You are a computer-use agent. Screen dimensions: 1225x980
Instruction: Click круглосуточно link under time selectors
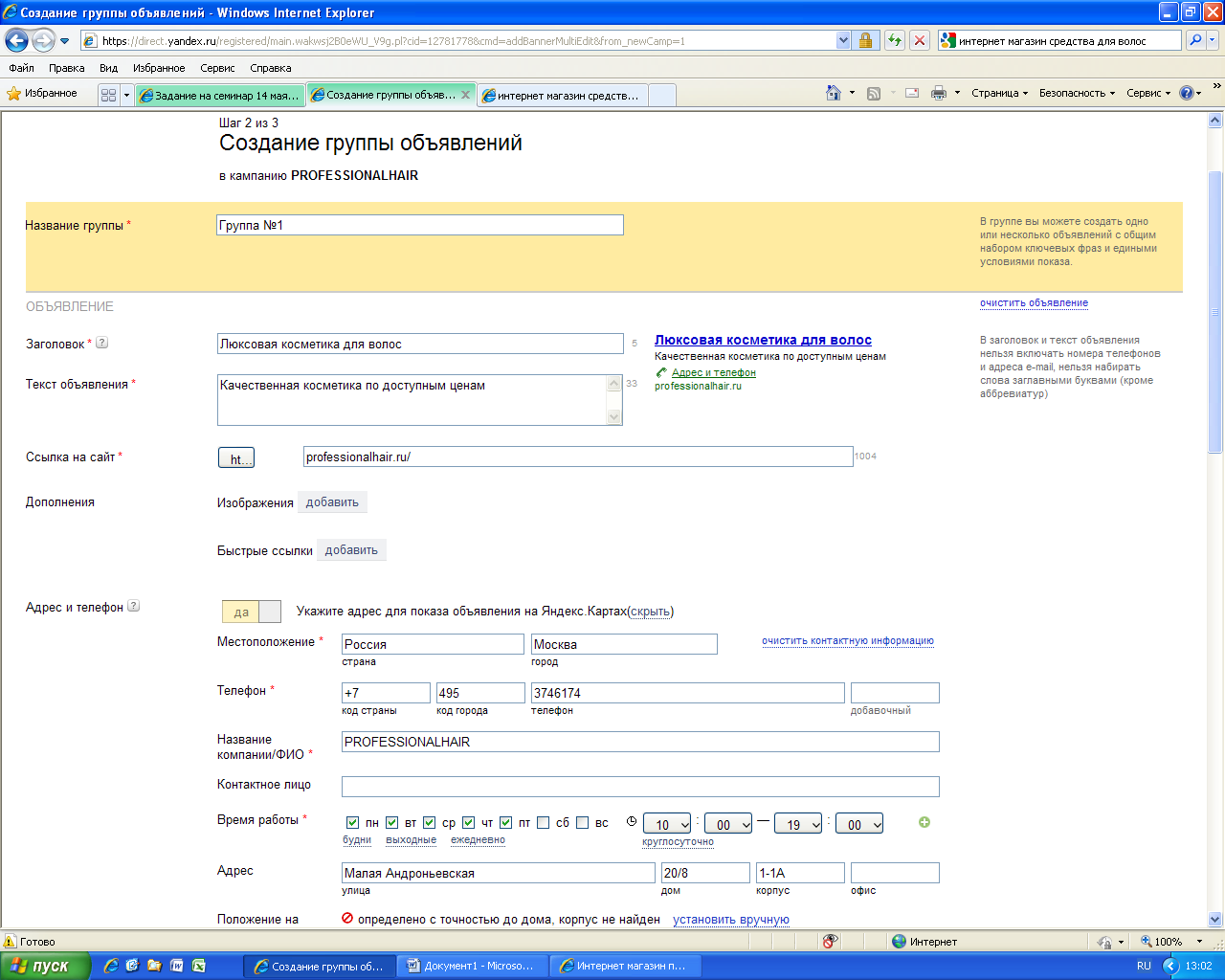(x=679, y=842)
